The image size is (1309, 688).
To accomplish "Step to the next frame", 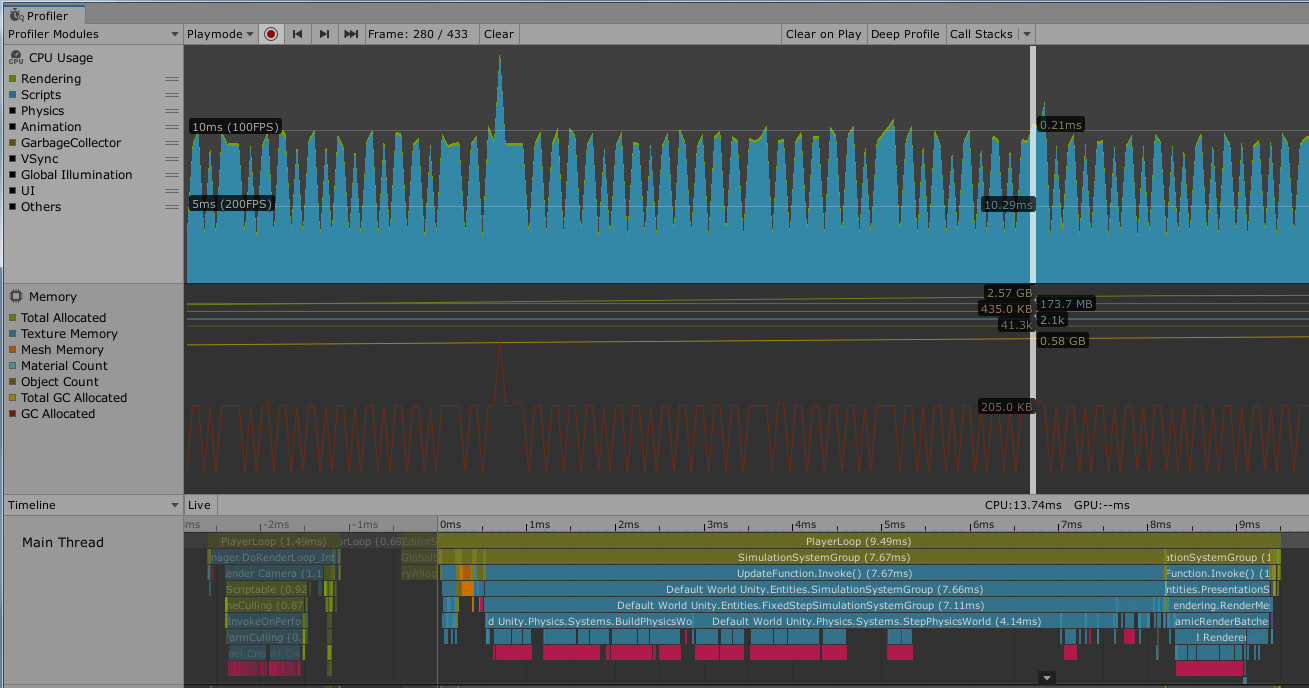I will [324, 34].
